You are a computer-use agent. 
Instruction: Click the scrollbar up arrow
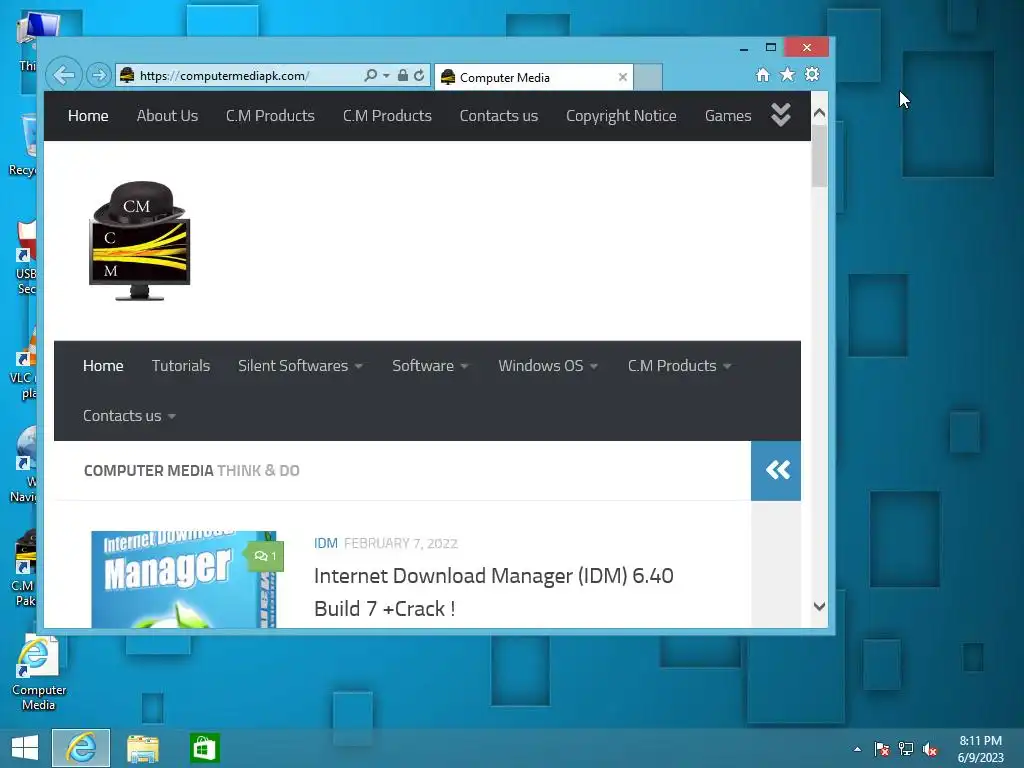coord(819,112)
